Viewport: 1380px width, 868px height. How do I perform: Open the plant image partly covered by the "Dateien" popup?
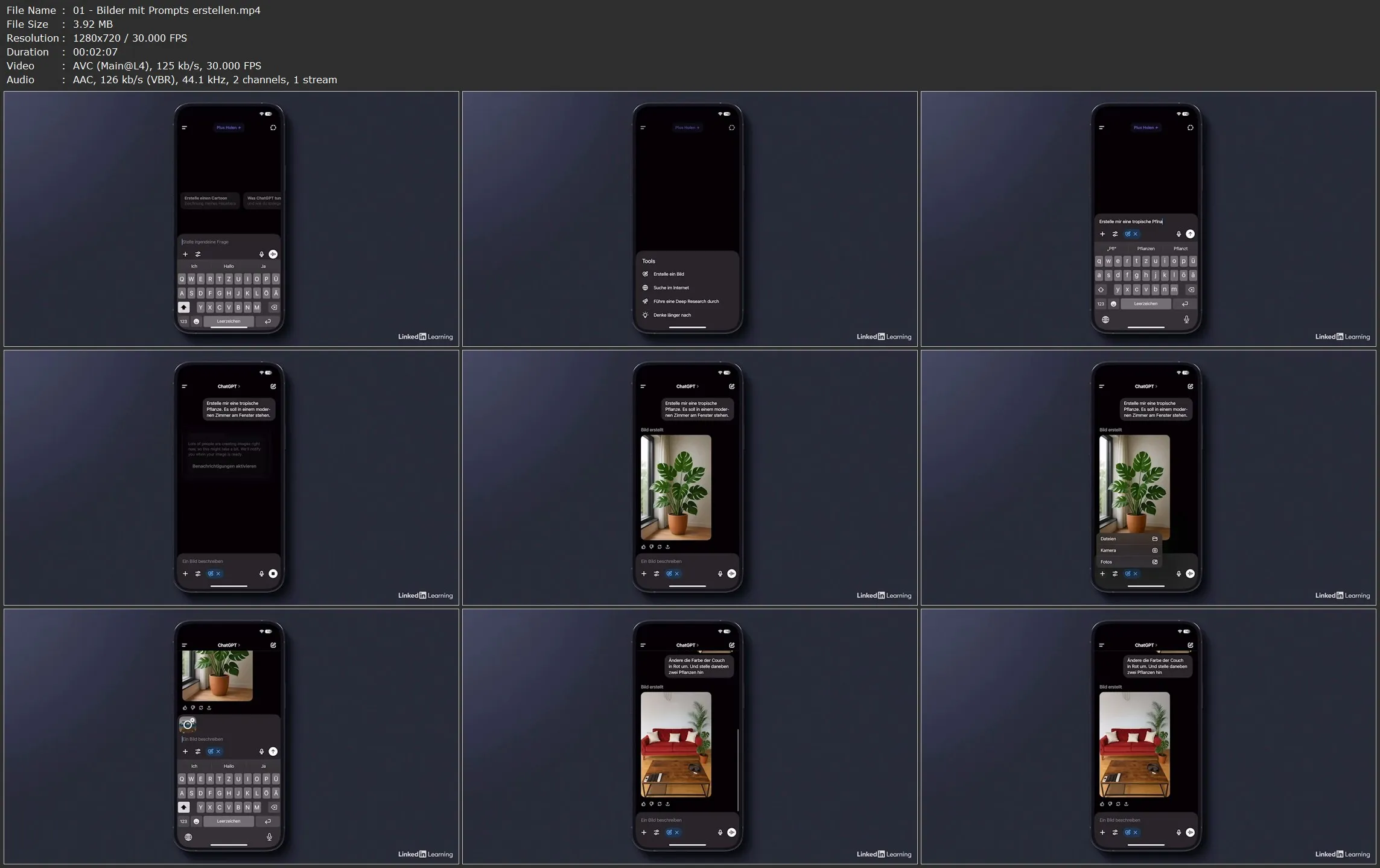[x=1134, y=484]
